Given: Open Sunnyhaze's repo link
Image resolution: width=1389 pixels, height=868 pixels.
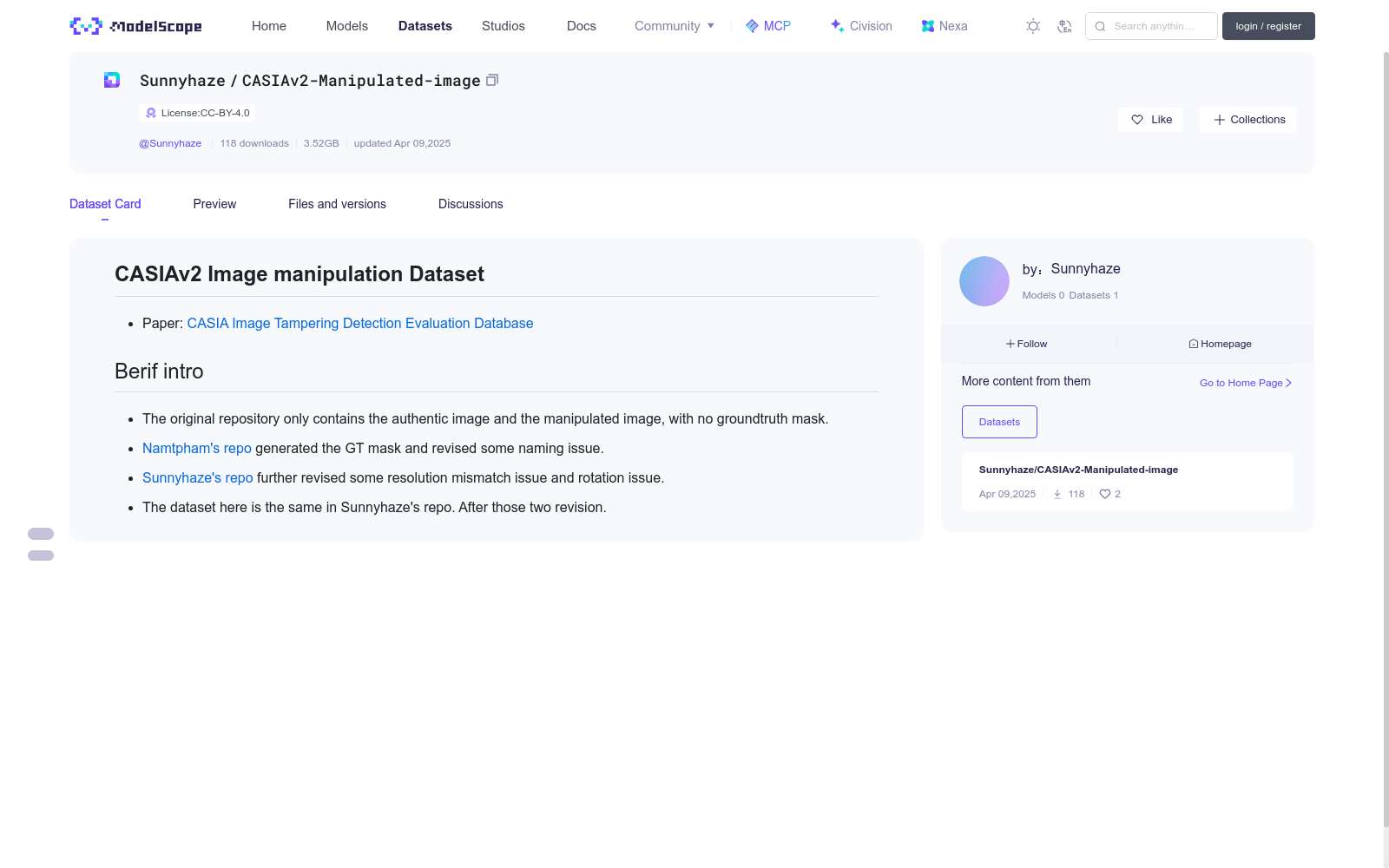Looking at the screenshot, I should tap(198, 477).
